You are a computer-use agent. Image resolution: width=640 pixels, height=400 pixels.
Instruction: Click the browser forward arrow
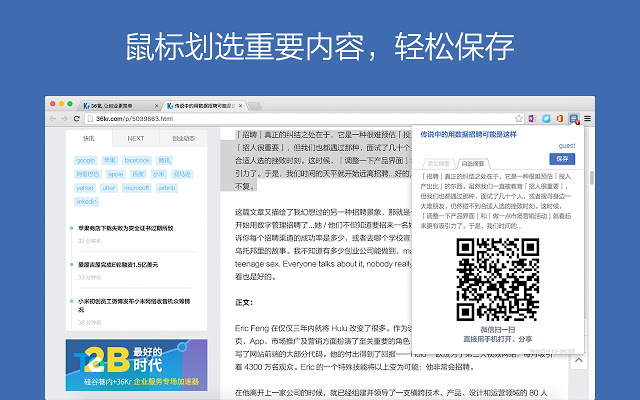coord(64,118)
